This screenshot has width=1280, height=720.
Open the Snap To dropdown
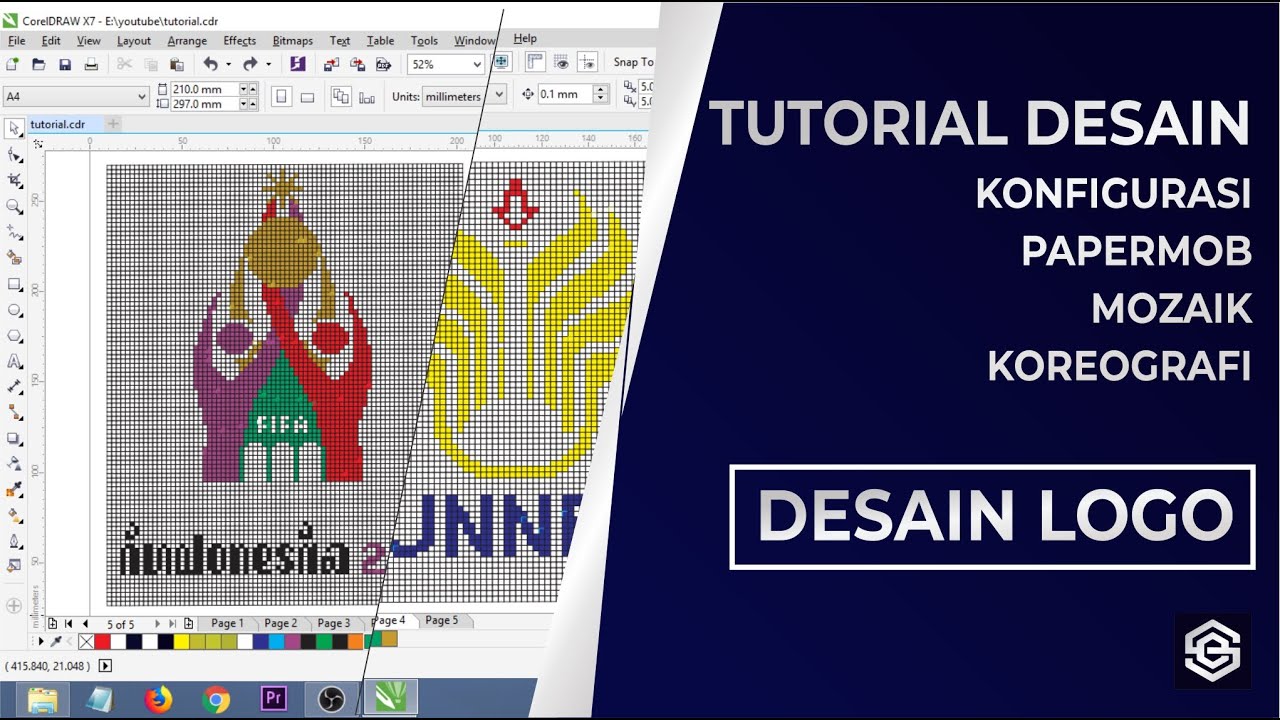(x=632, y=62)
